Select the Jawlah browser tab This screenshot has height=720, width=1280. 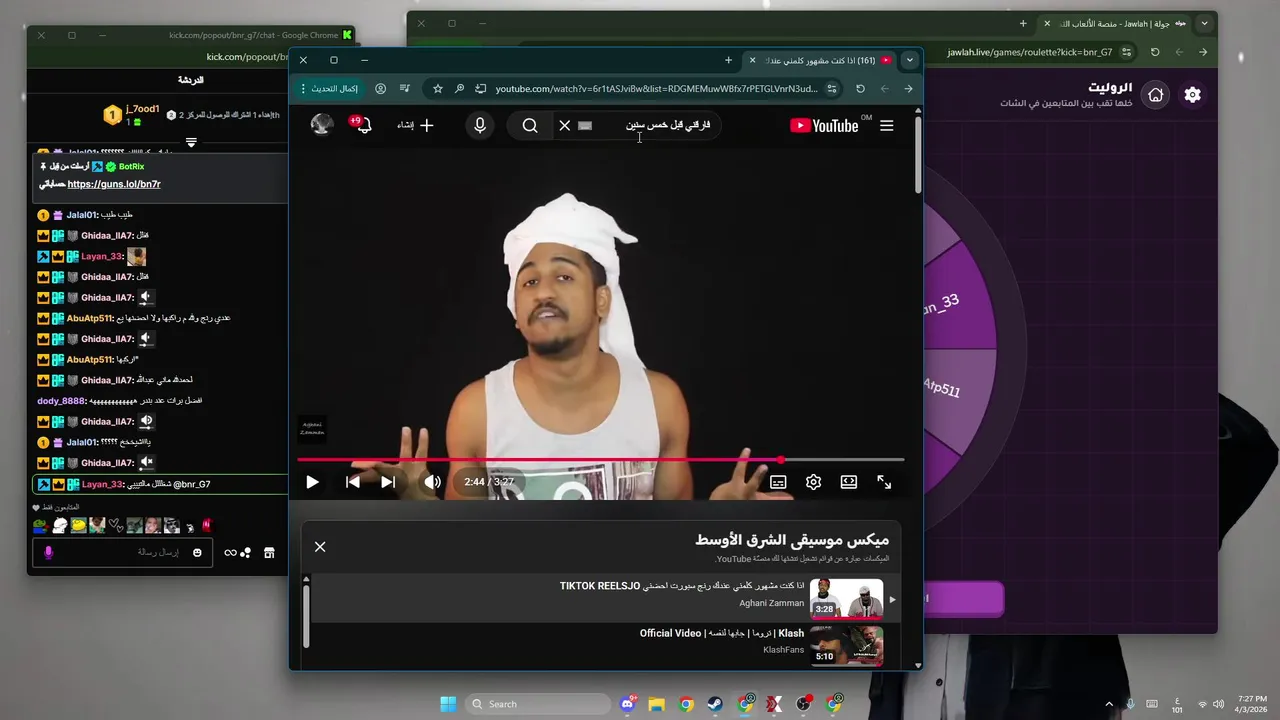coord(1115,23)
